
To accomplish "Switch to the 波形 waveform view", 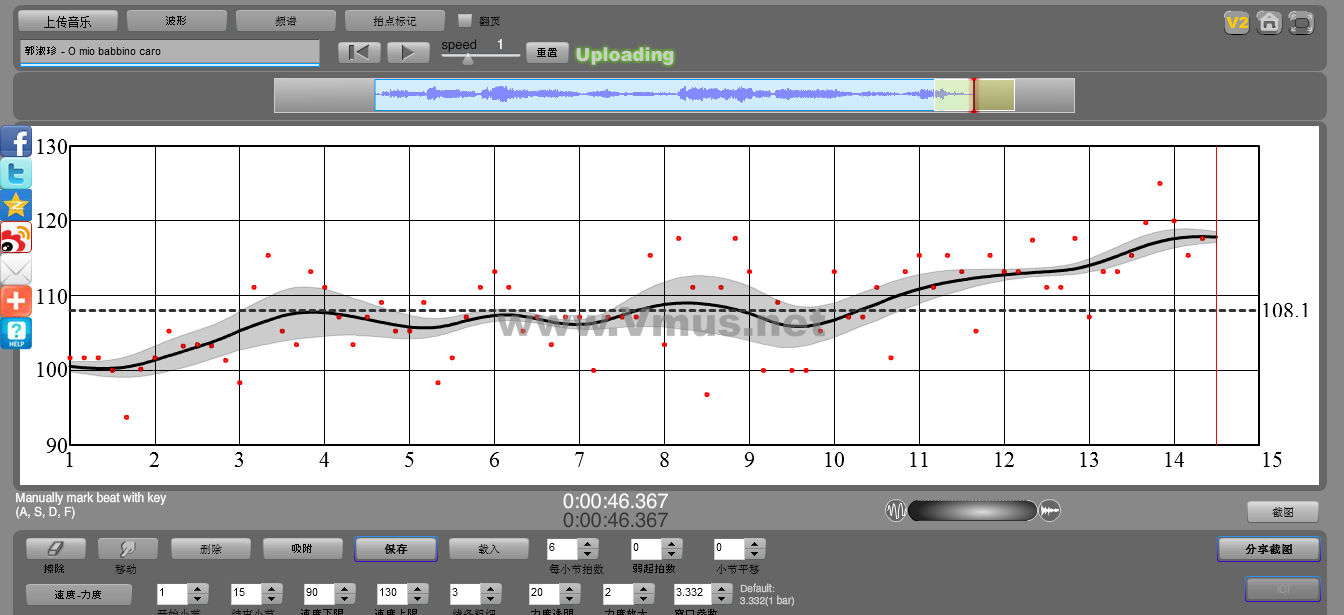I will tap(176, 21).
